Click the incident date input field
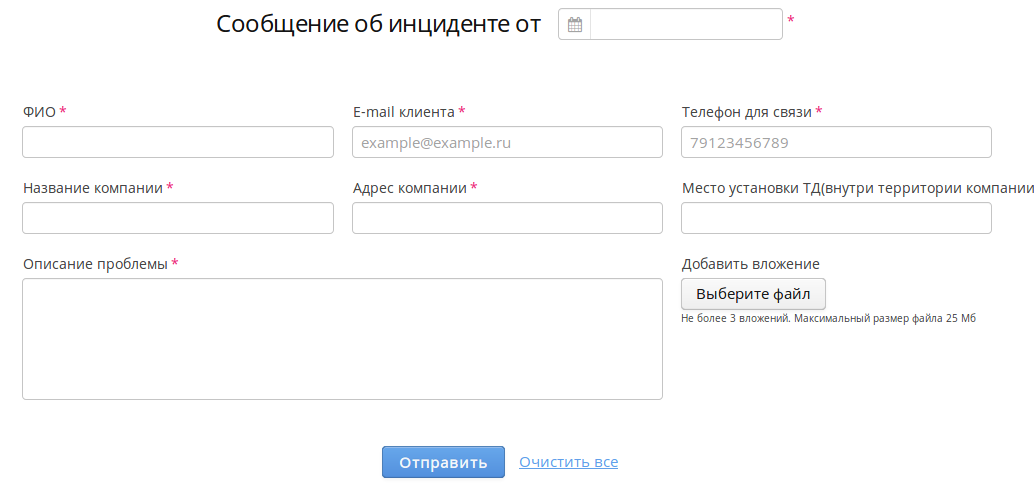 coord(686,25)
